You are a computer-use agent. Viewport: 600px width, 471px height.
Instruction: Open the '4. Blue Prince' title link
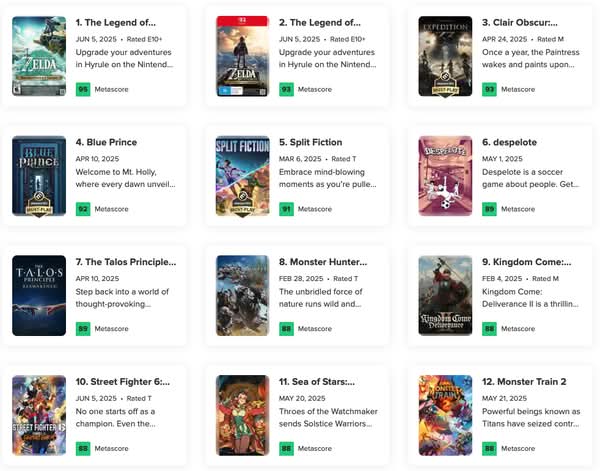106,142
